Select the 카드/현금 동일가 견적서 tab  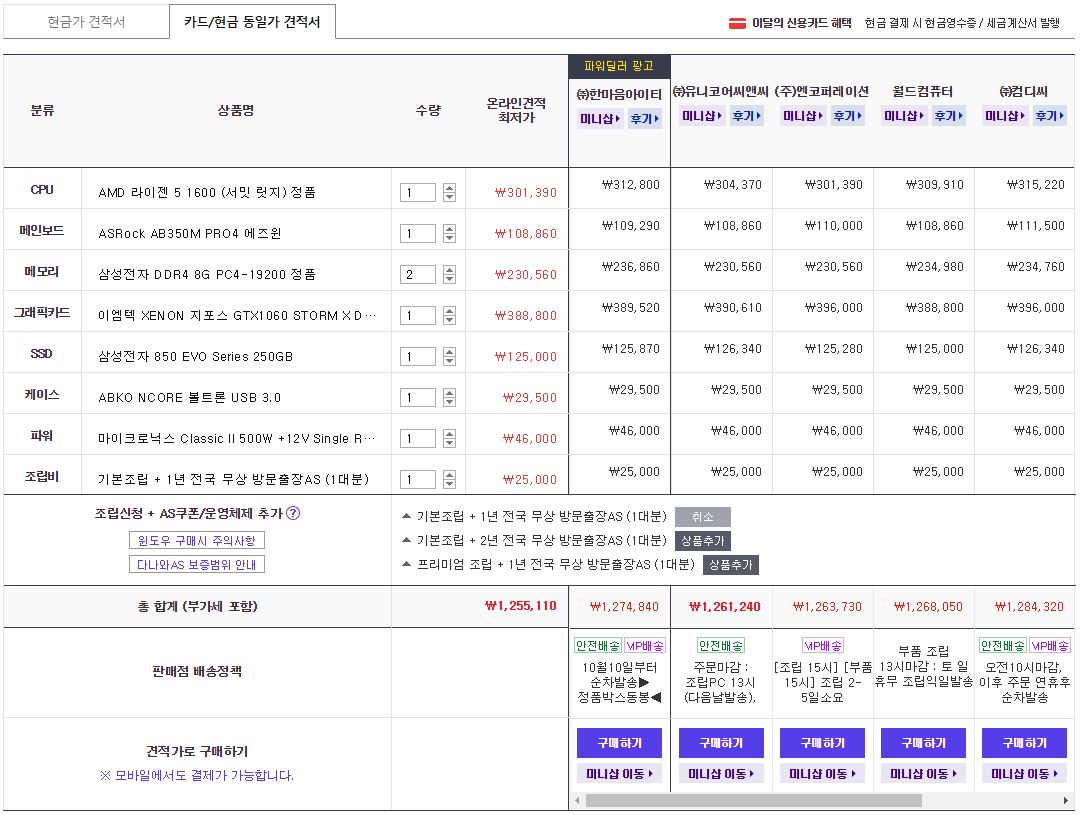tap(252, 21)
